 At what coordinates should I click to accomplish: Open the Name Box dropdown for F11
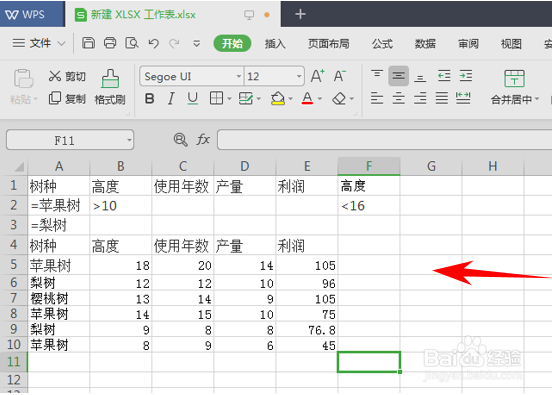coord(129,140)
